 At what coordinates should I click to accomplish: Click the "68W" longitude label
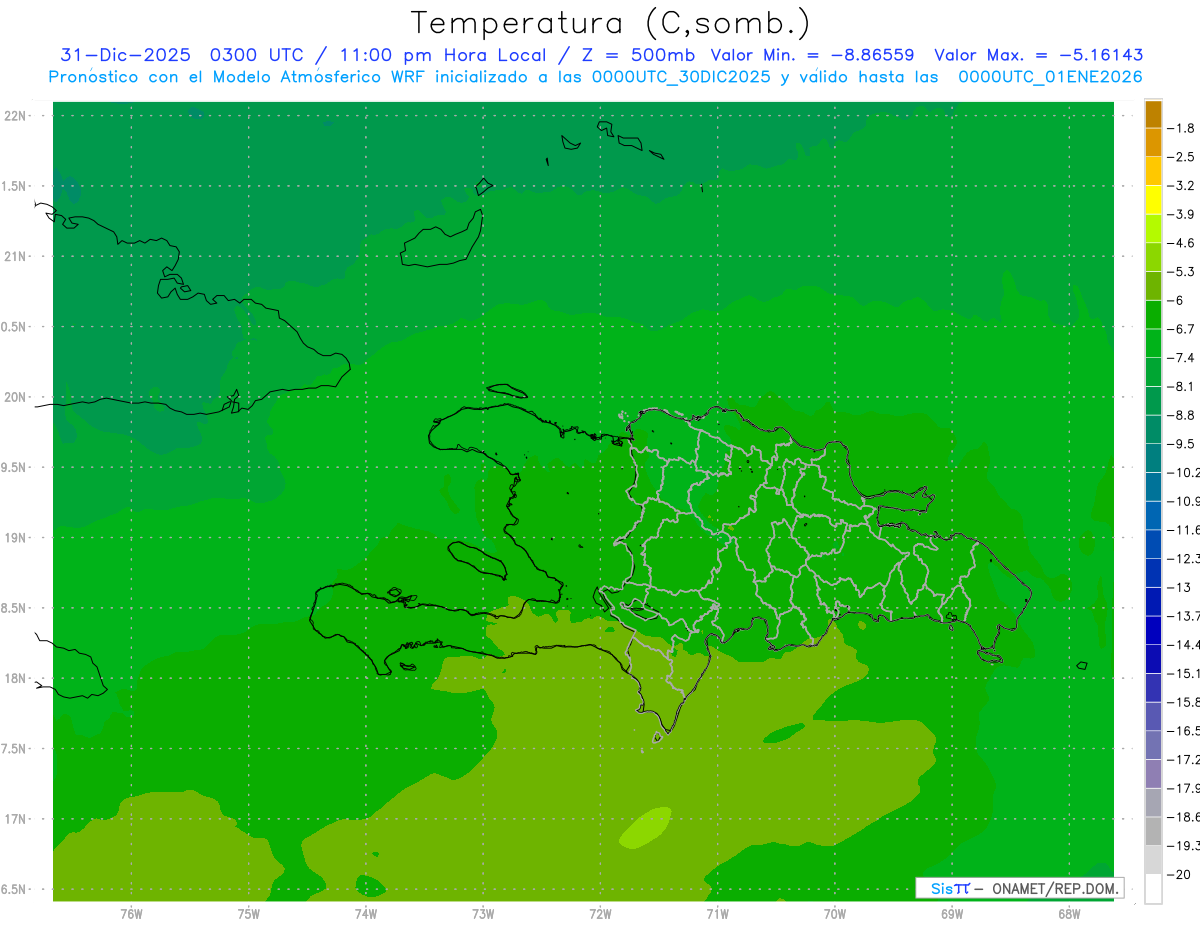1069,914
